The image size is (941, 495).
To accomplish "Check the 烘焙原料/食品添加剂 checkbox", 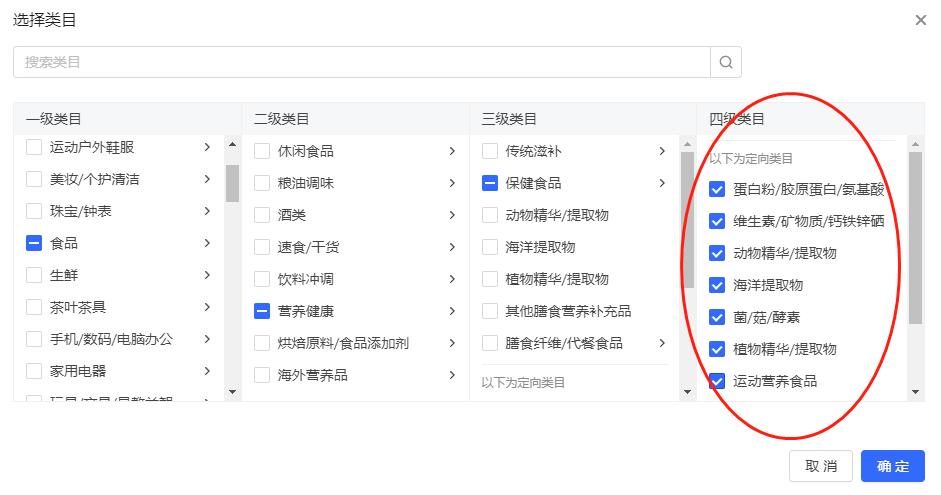I will 262,343.
